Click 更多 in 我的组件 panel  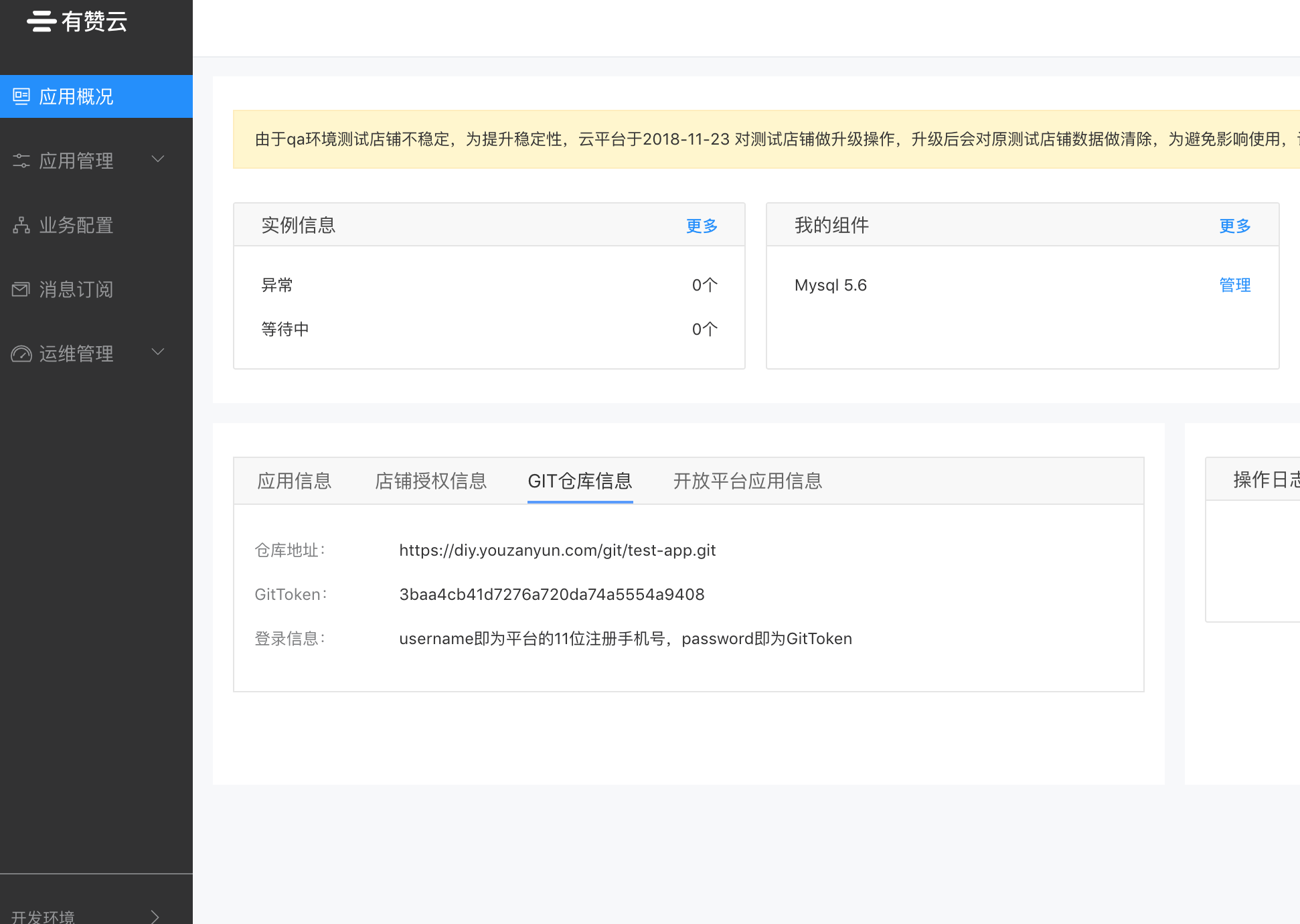point(1235,226)
